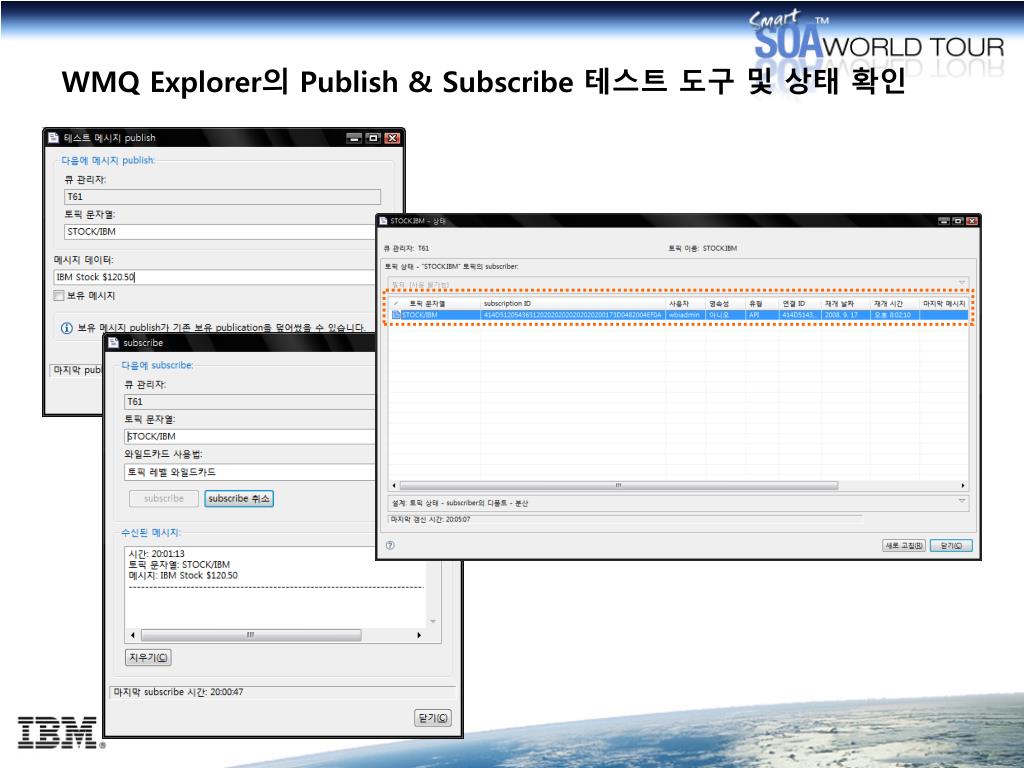Click the 닫기 button in the status window
Screen dimensions: 1024x768
click(x=951, y=545)
